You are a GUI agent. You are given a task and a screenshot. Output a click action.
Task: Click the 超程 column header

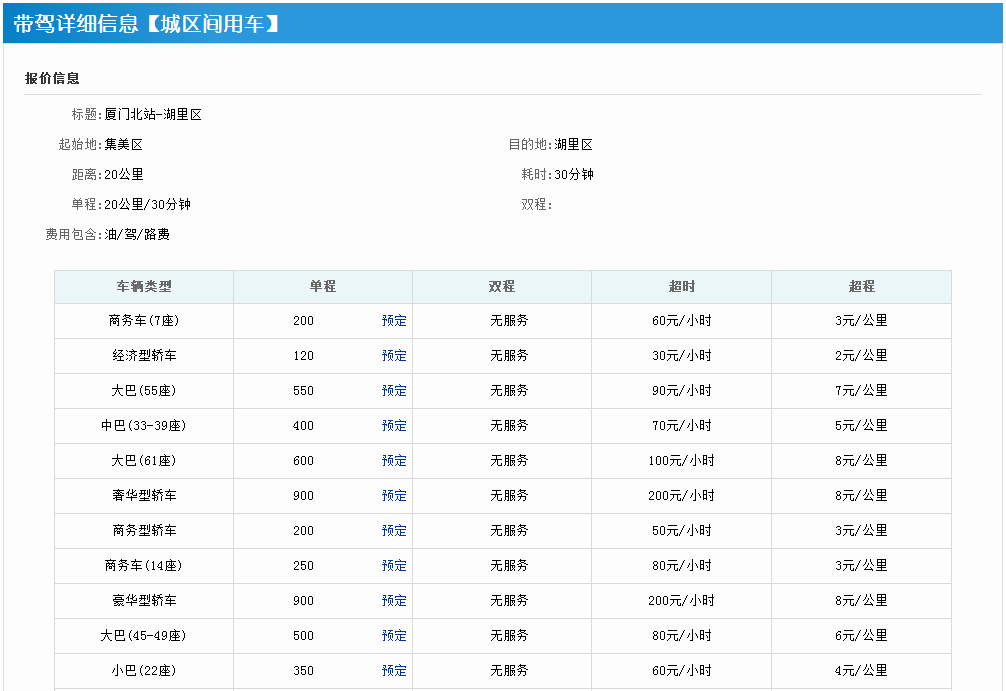click(x=862, y=287)
